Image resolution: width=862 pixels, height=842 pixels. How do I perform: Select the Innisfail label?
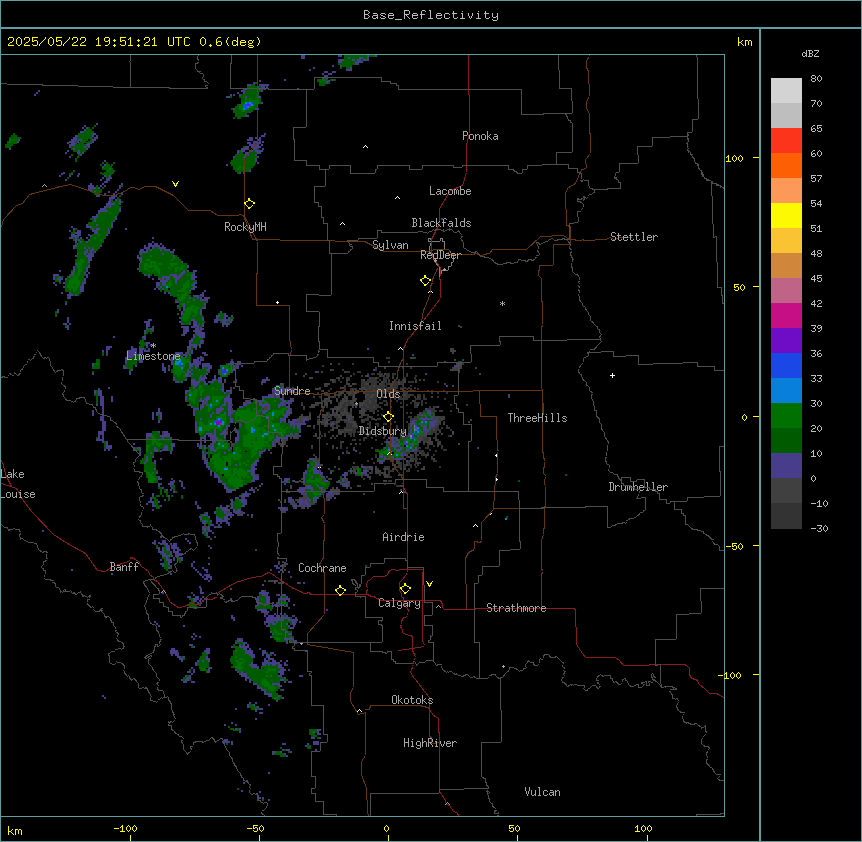point(415,326)
